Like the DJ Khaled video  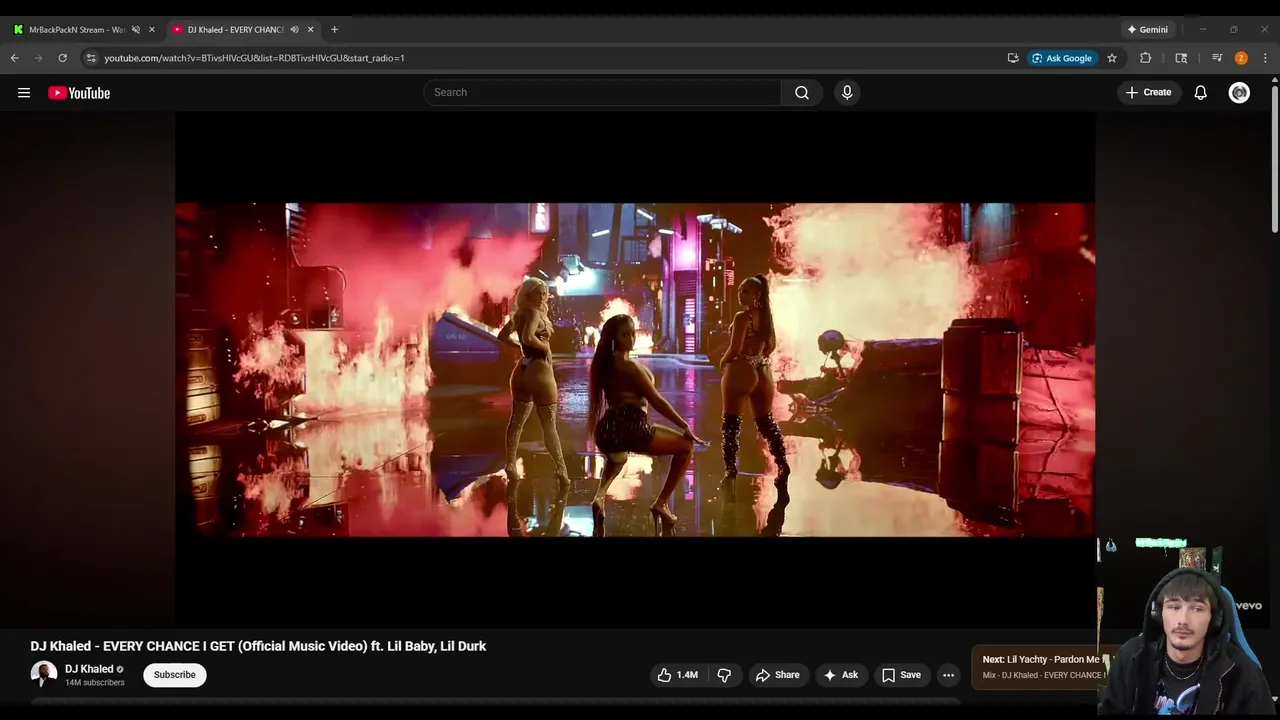point(677,675)
